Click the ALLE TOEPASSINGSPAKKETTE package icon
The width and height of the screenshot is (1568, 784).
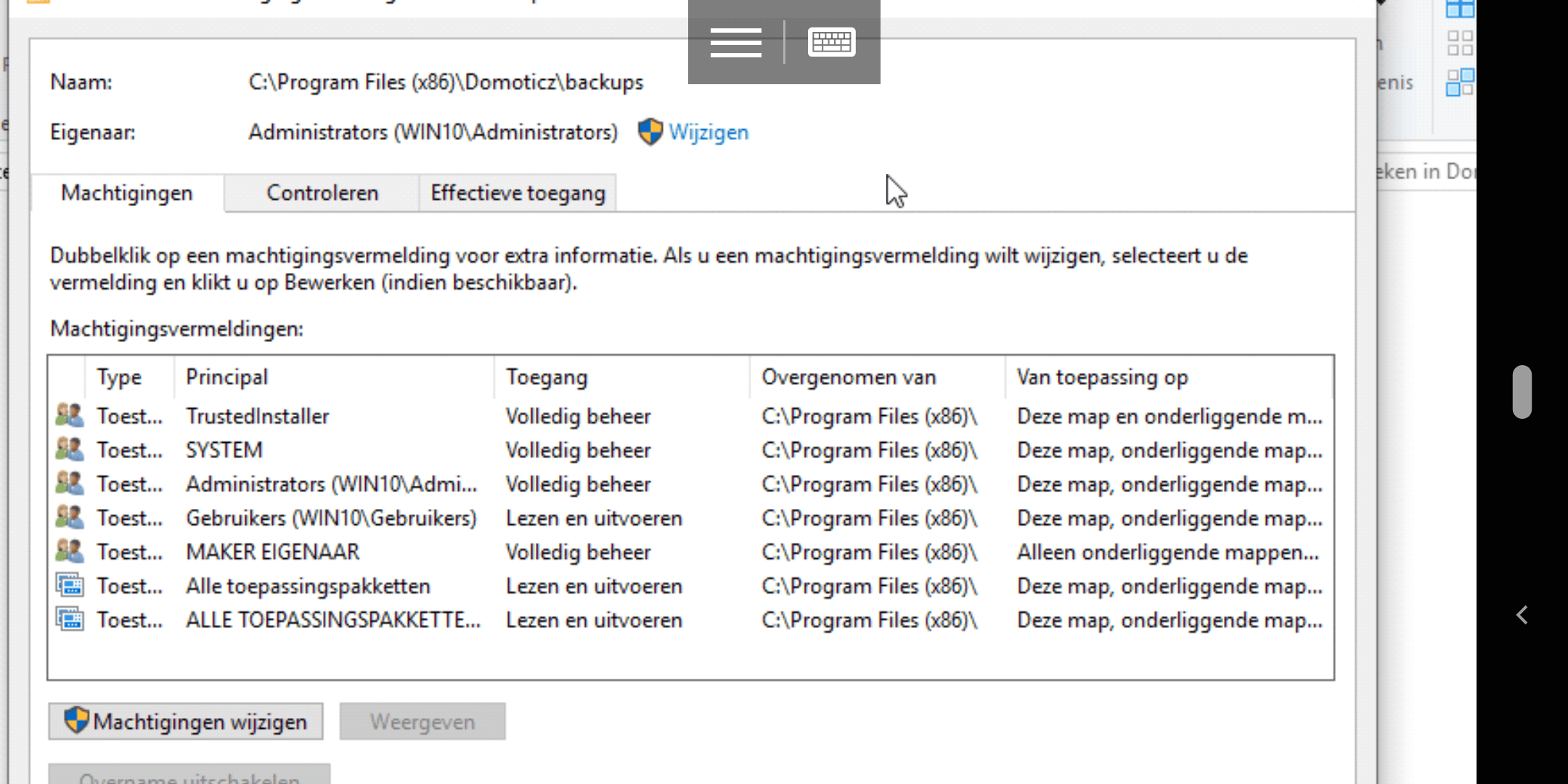click(x=70, y=620)
